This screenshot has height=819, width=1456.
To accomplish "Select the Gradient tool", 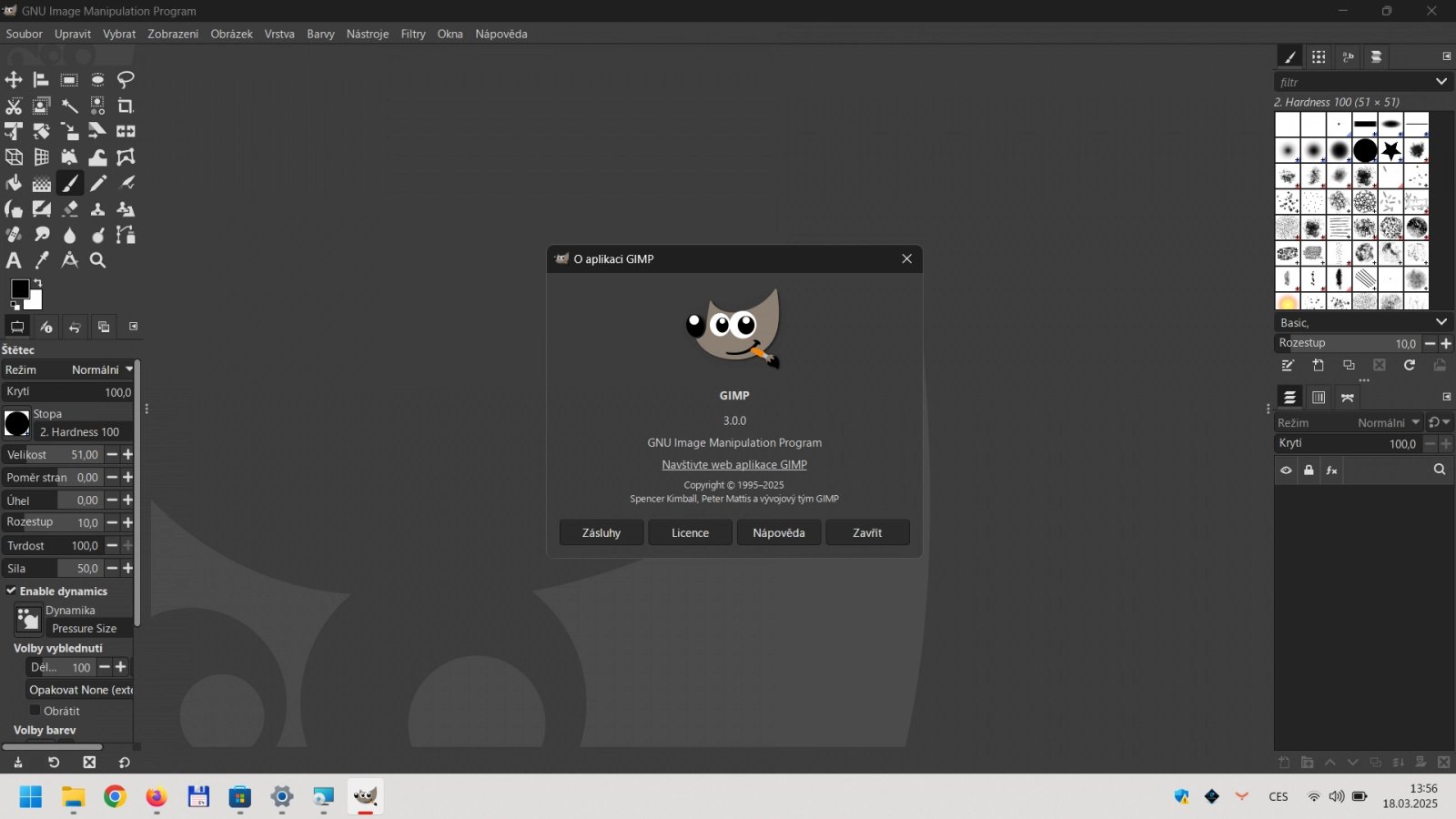I will click(41, 183).
